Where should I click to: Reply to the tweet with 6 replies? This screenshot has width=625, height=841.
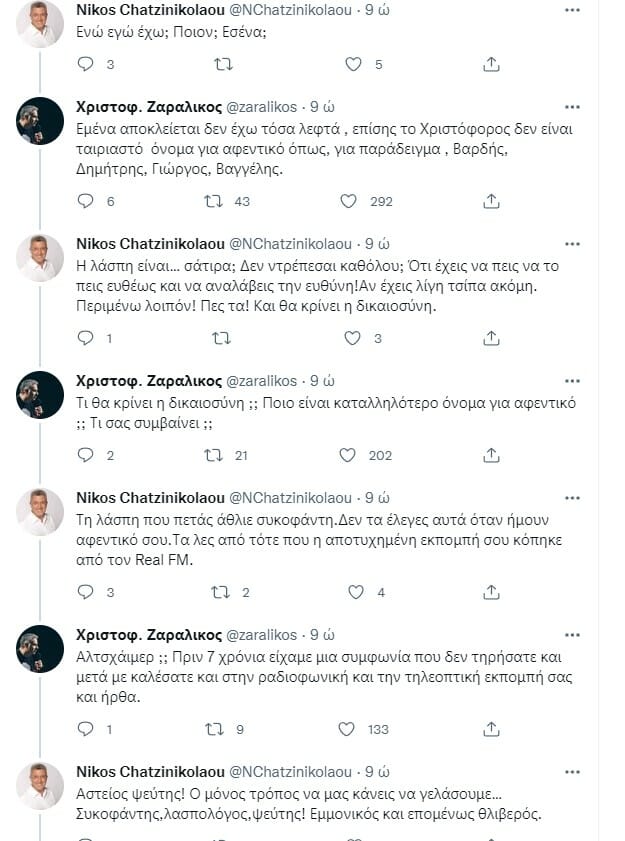(x=85, y=201)
